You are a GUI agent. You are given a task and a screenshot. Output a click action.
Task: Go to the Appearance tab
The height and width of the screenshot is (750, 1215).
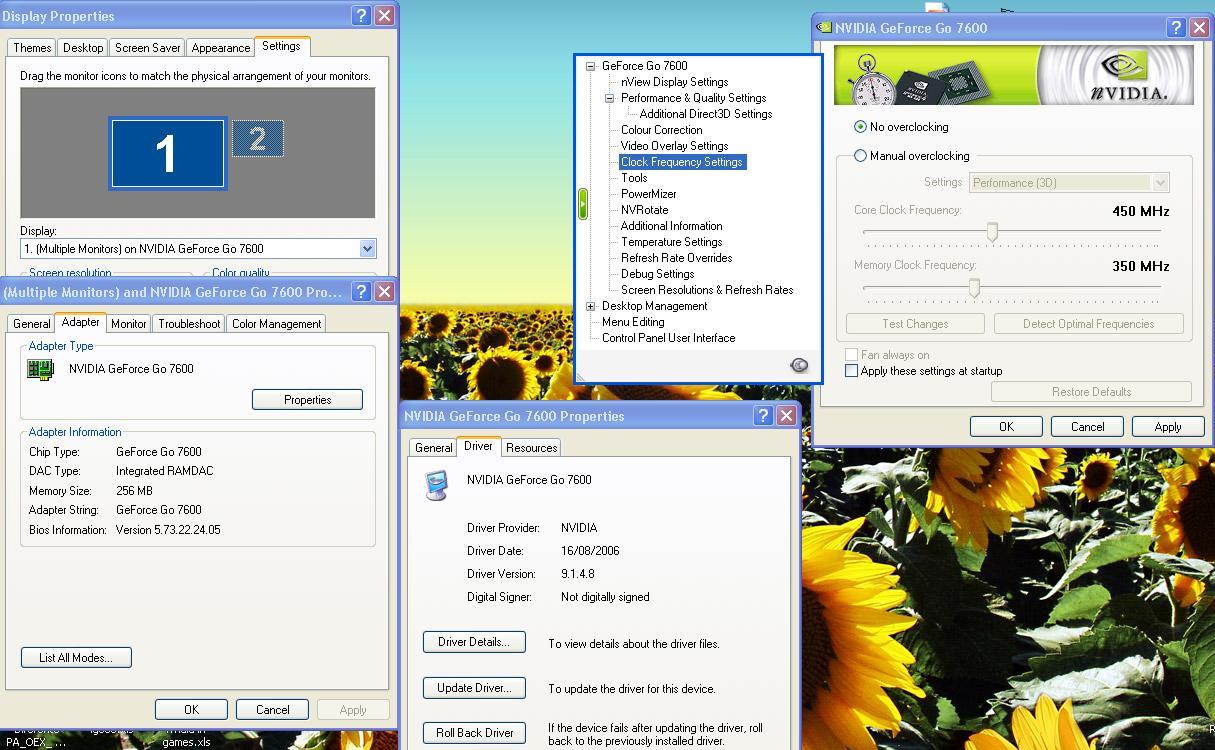click(x=220, y=48)
